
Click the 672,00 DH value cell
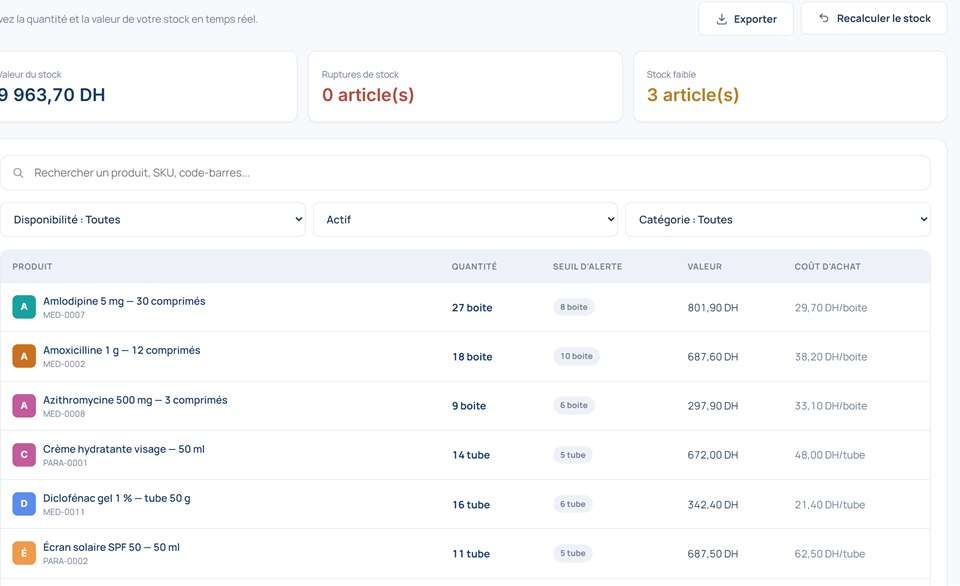coord(713,455)
